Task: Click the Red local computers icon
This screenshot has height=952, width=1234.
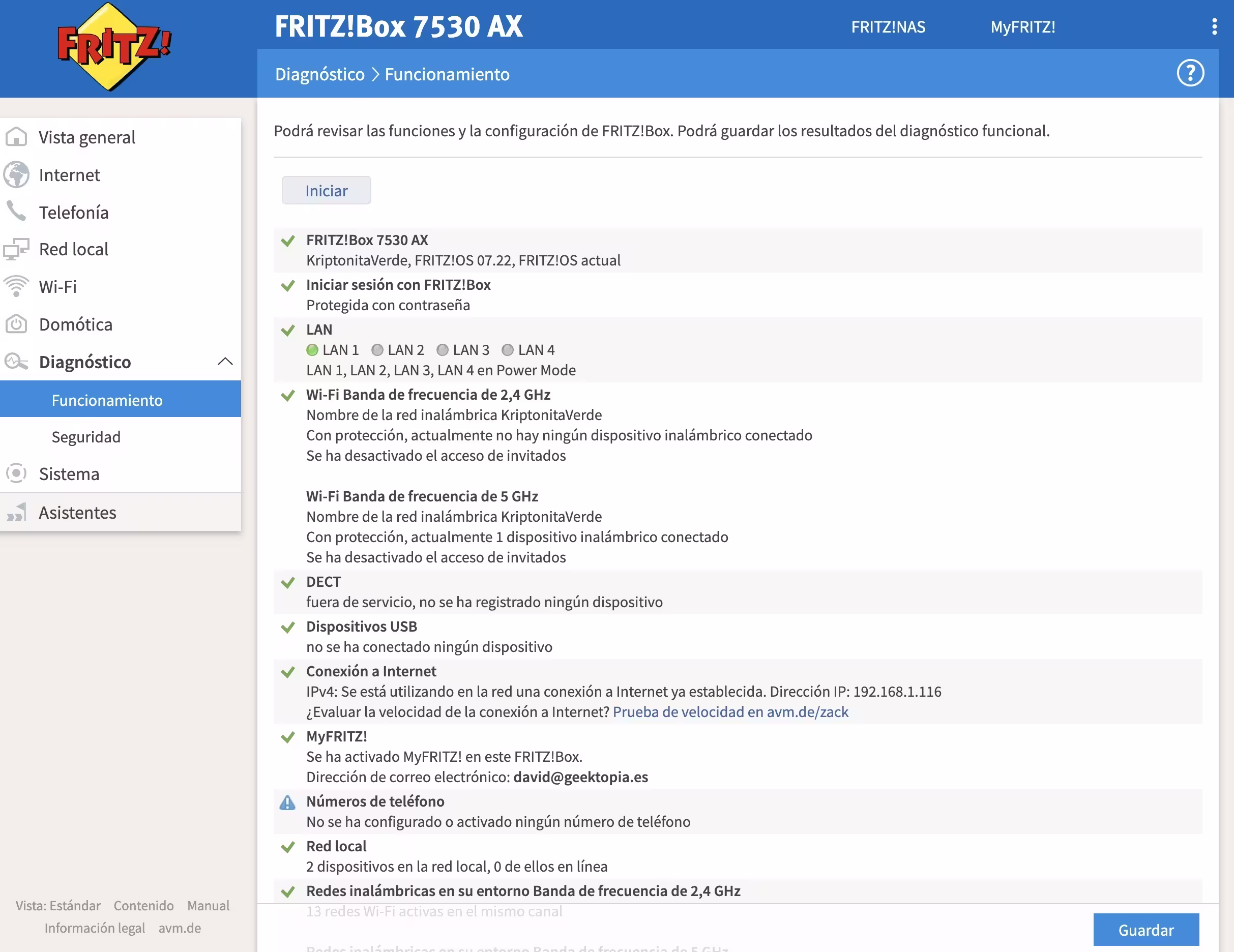Action: point(16,249)
